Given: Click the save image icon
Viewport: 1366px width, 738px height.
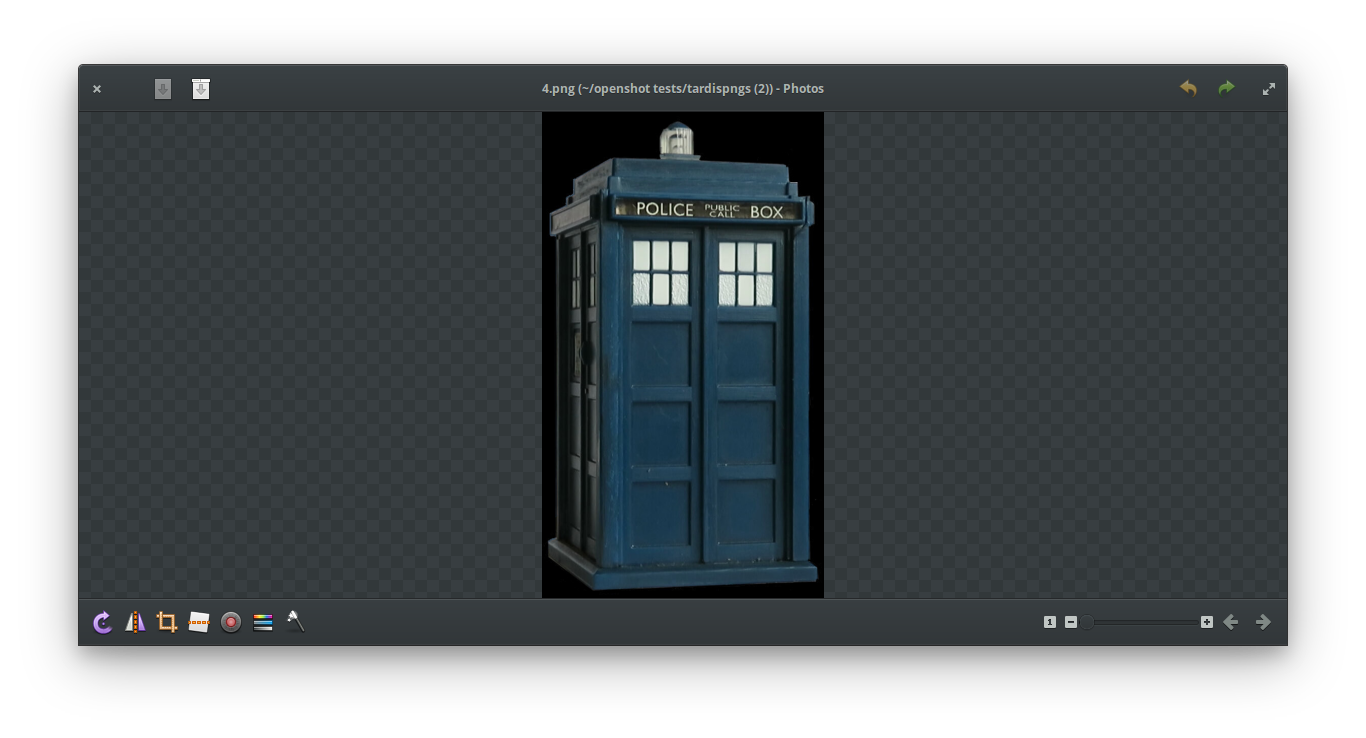Looking at the screenshot, I should coord(163,89).
